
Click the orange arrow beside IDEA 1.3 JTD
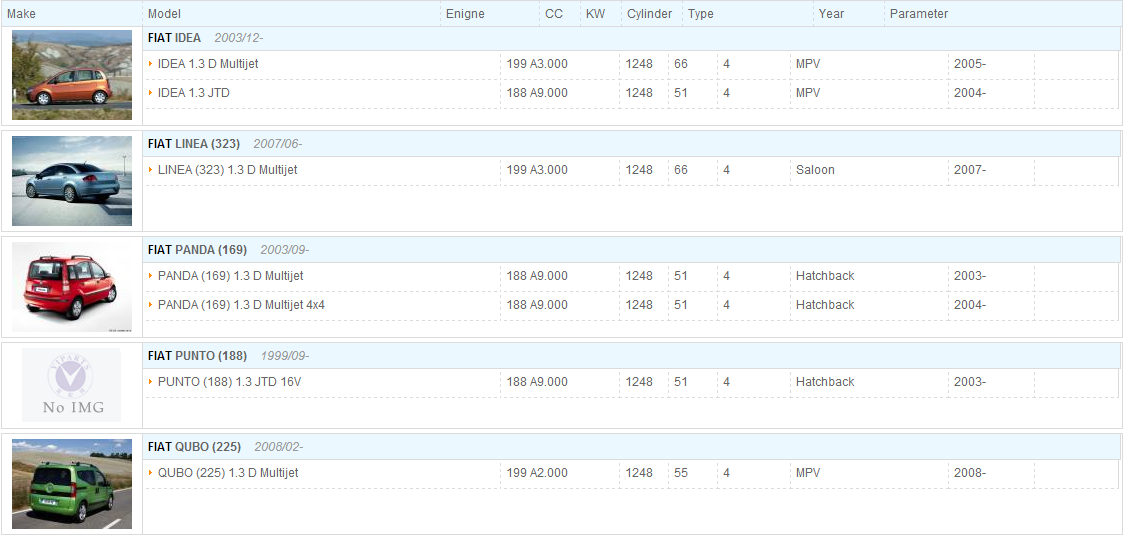[151, 93]
